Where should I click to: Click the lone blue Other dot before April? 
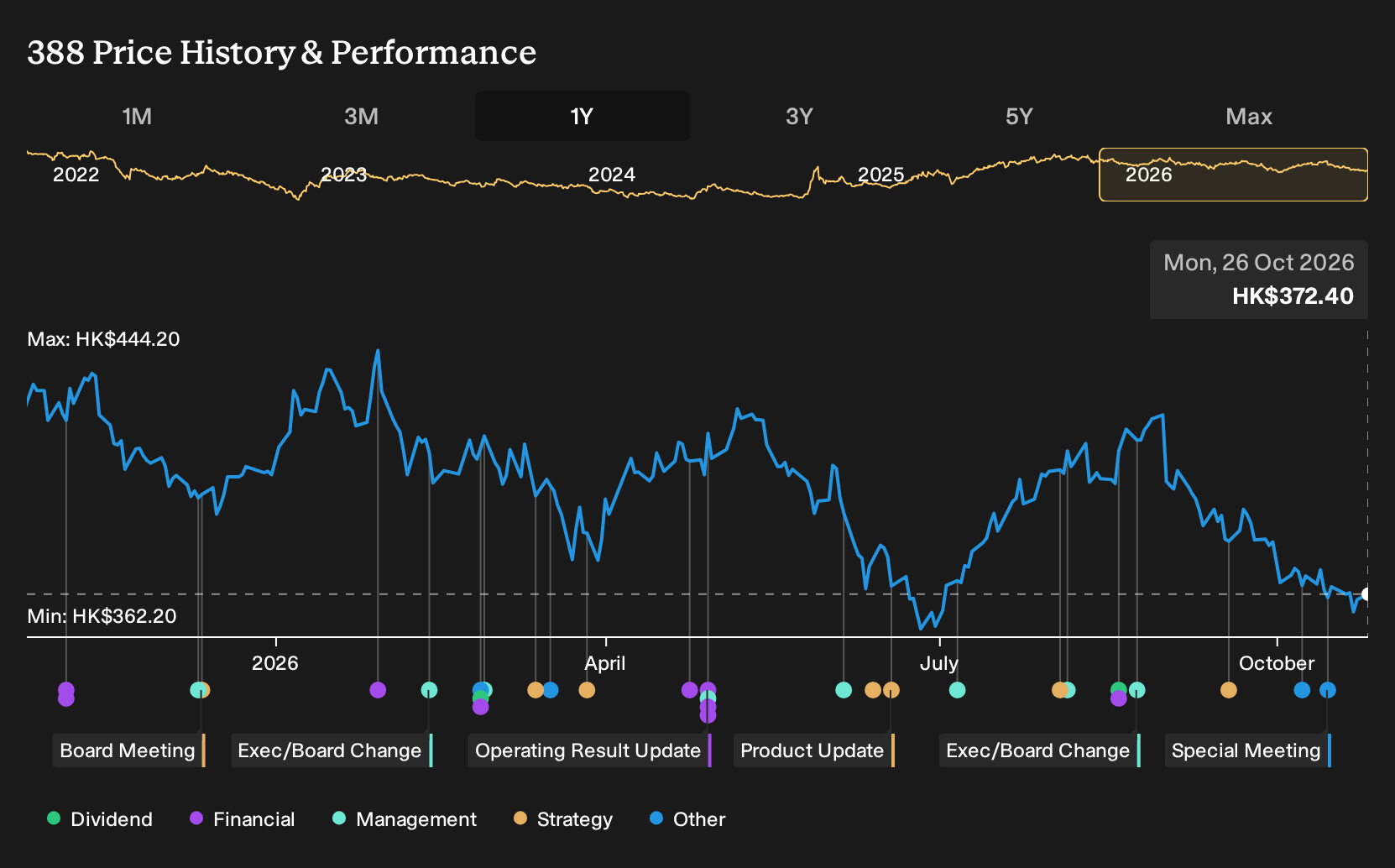(551, 690)
